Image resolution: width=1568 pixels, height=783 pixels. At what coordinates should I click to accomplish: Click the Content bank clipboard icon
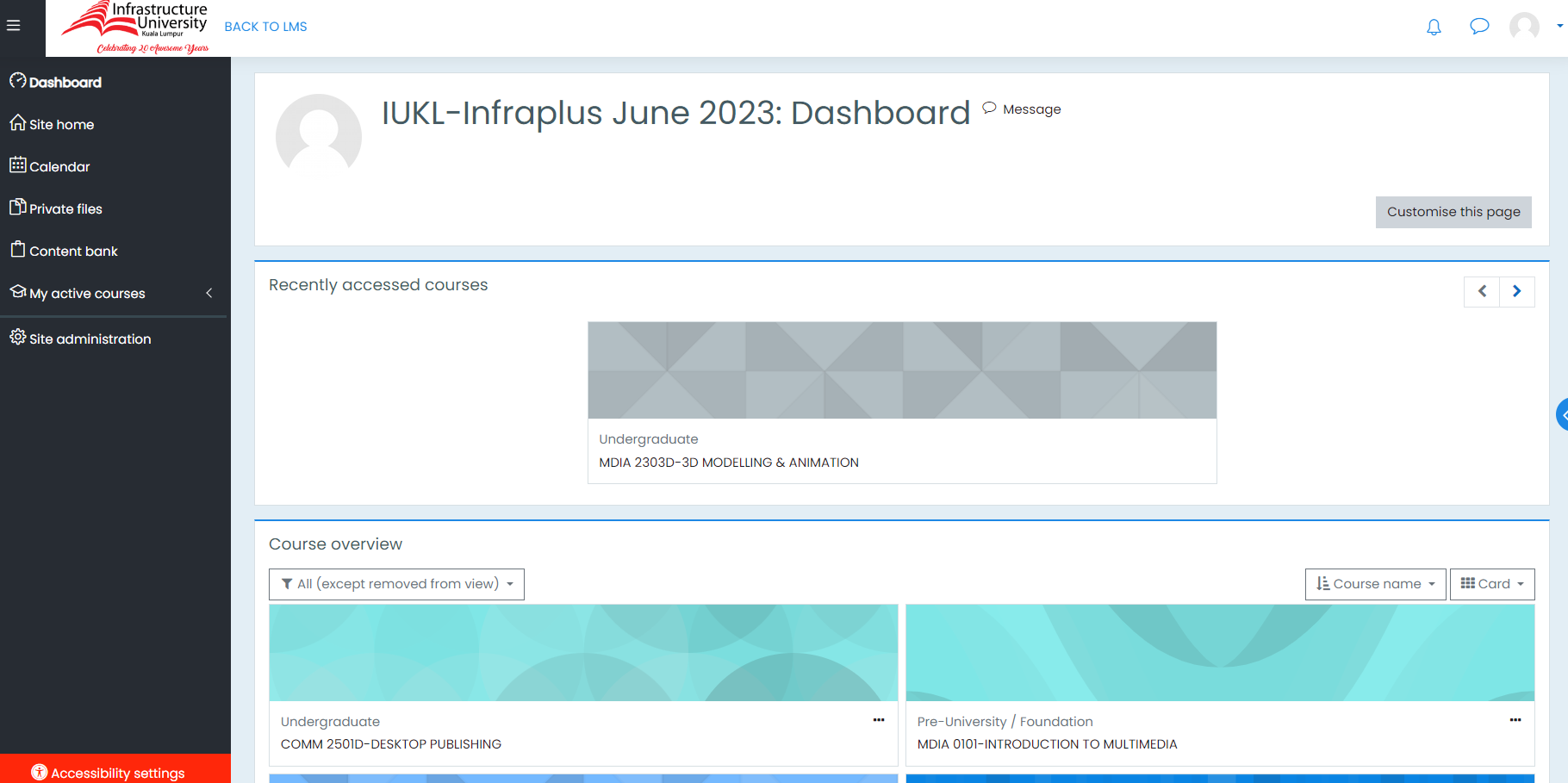click(x=17, y=249)
